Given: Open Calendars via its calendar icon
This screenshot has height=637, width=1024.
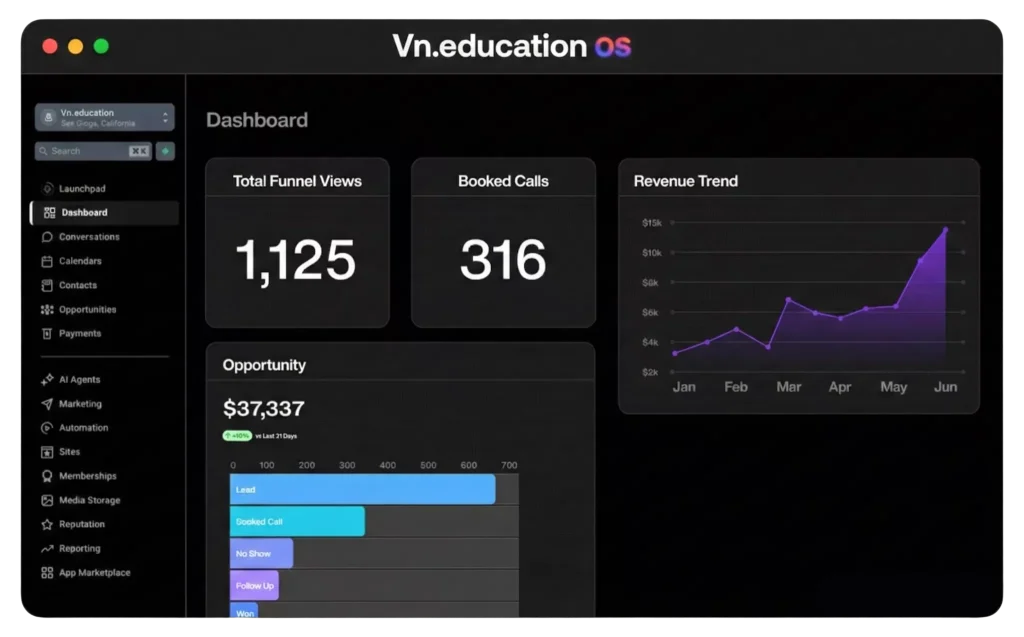Looking at the screenshot, I should pyautogui.click(x=47, y=261).
